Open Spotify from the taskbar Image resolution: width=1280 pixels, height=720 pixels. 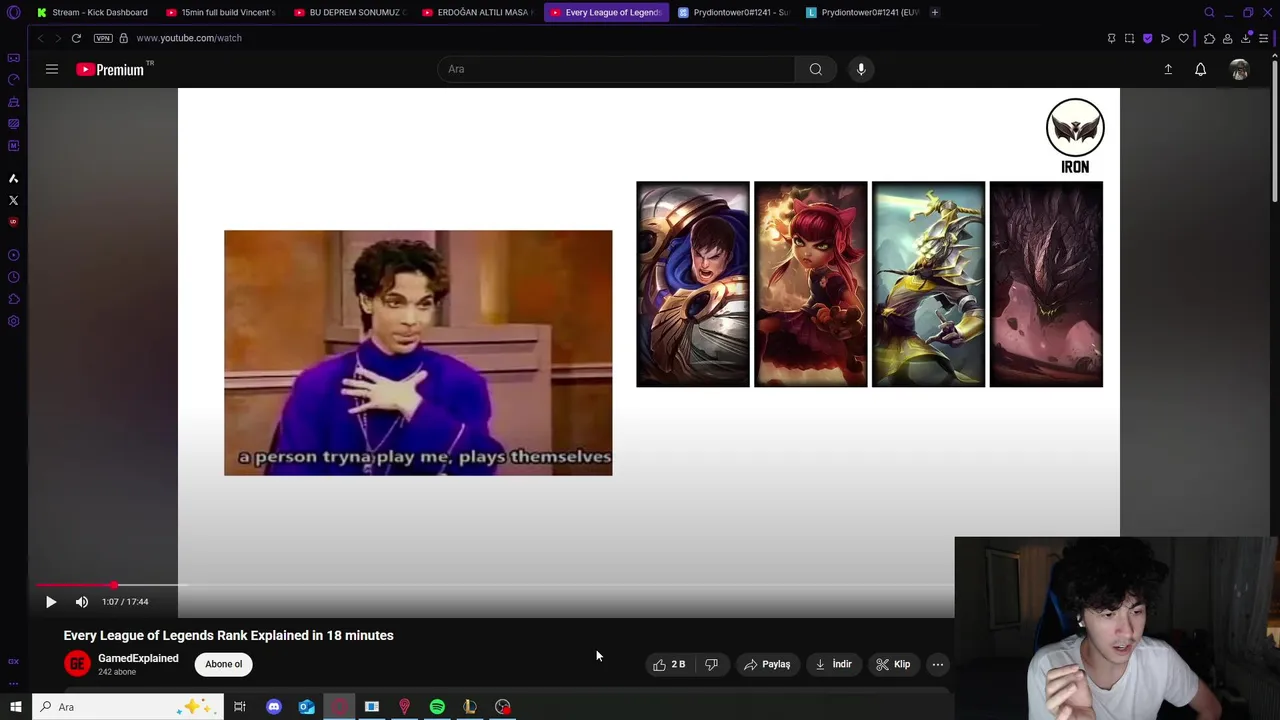437,707
